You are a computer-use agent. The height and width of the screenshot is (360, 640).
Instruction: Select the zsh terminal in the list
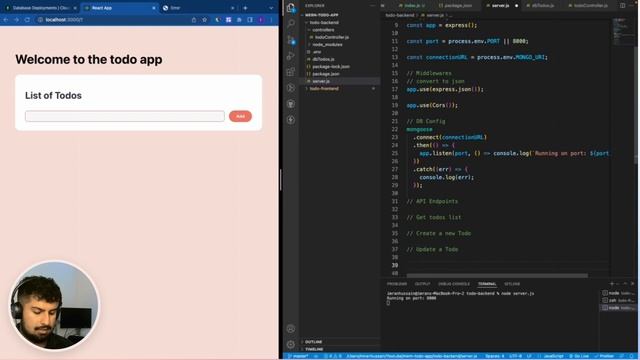[x=618, y=300]
